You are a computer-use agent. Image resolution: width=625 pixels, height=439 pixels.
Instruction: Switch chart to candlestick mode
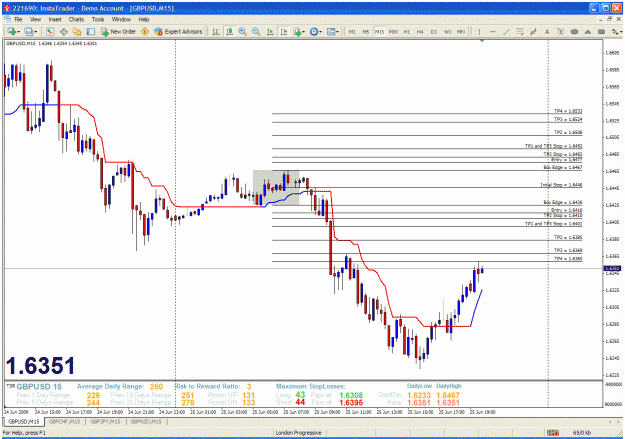click(229, 31)
